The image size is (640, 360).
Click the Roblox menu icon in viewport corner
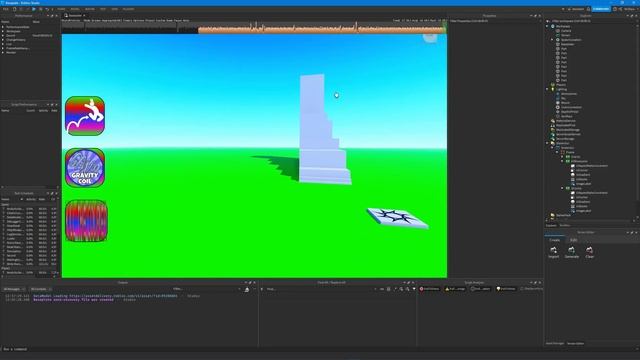429,38
